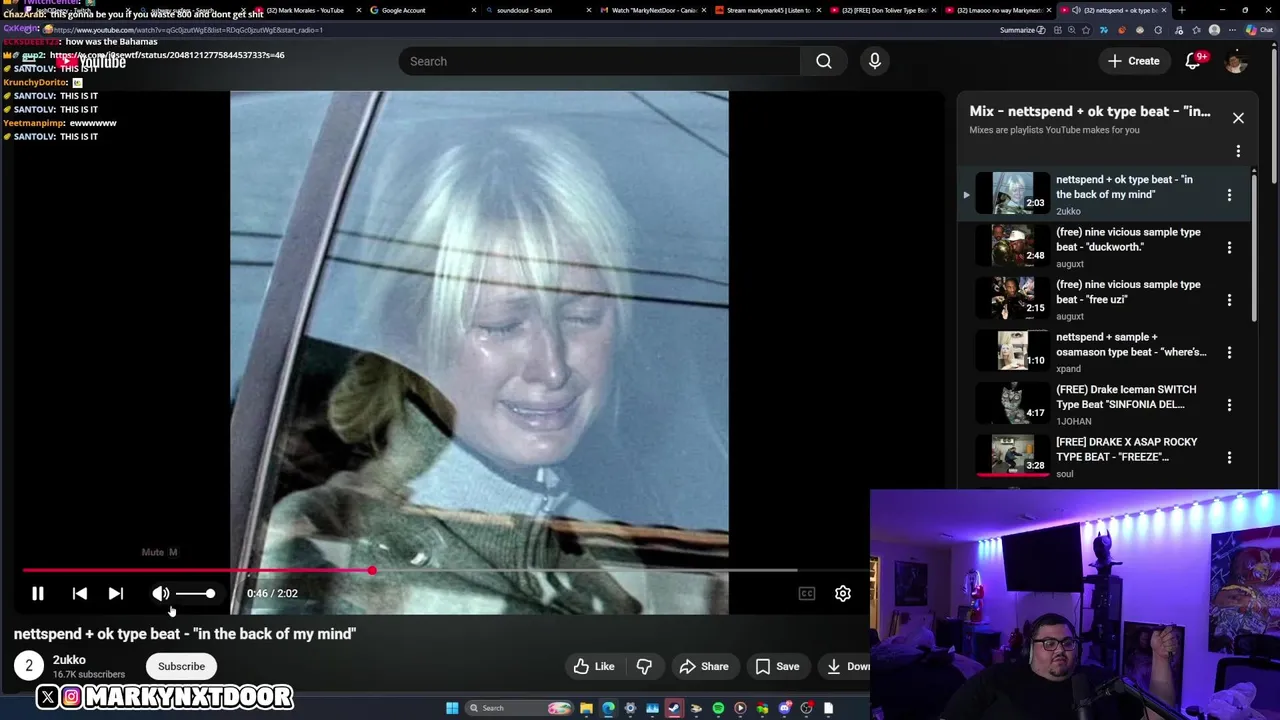Open Steam from taskbar

tap(674, 708)
